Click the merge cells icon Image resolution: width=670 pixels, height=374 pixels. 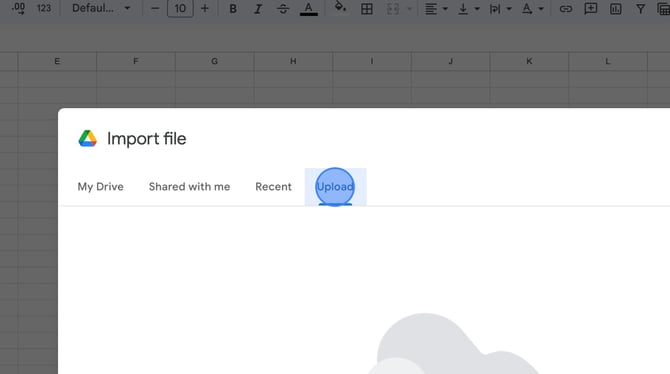pyautogui.click(x=393, y=9)
